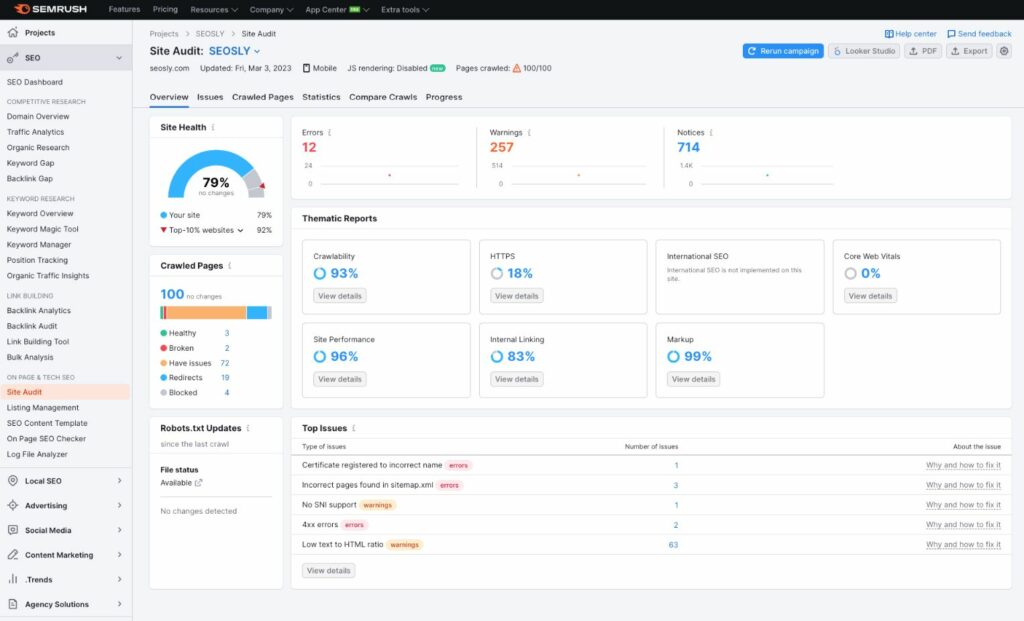Click the orange Have issues bar segment
1024x621 pixels.
click(205, 312)
